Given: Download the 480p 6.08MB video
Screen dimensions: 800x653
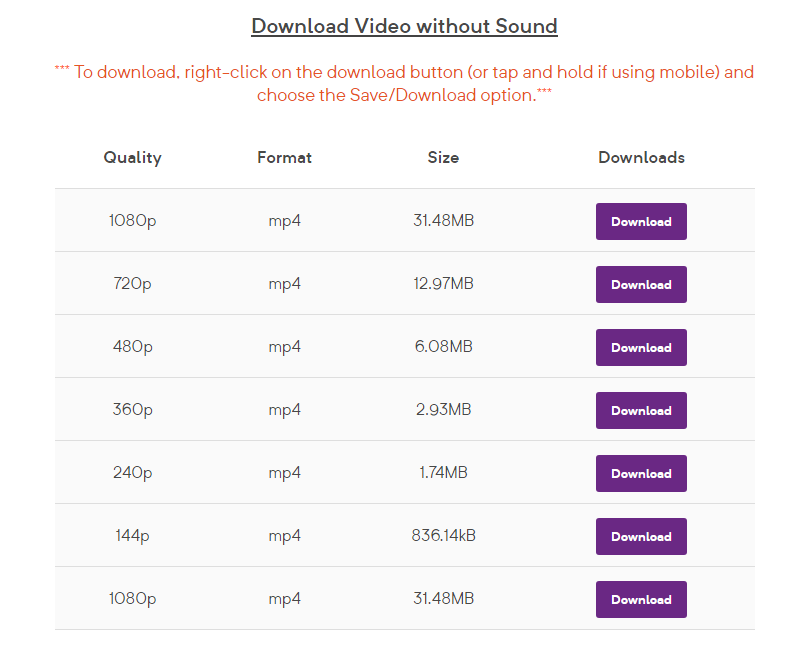Looking at the screenshot, I should click(641, 347).
